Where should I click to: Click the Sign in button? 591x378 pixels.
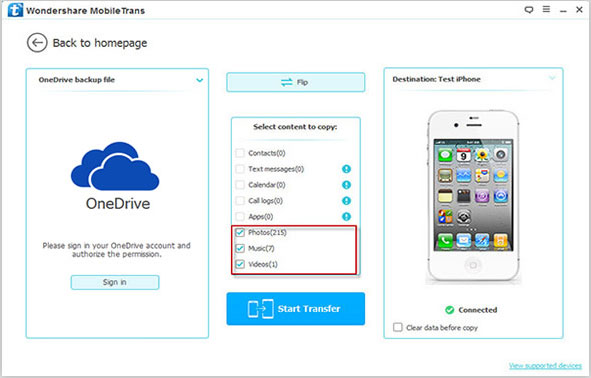(115, 282)
